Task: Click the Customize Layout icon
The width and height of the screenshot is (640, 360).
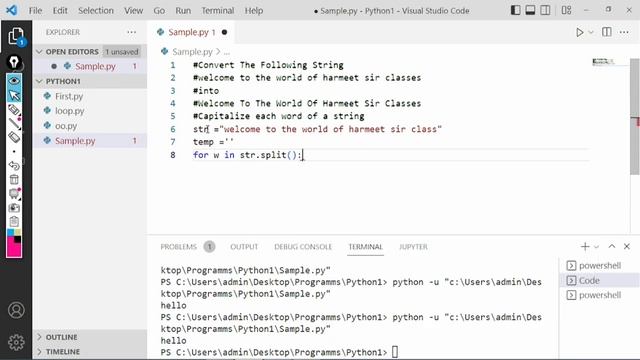Action: (567, 10)
